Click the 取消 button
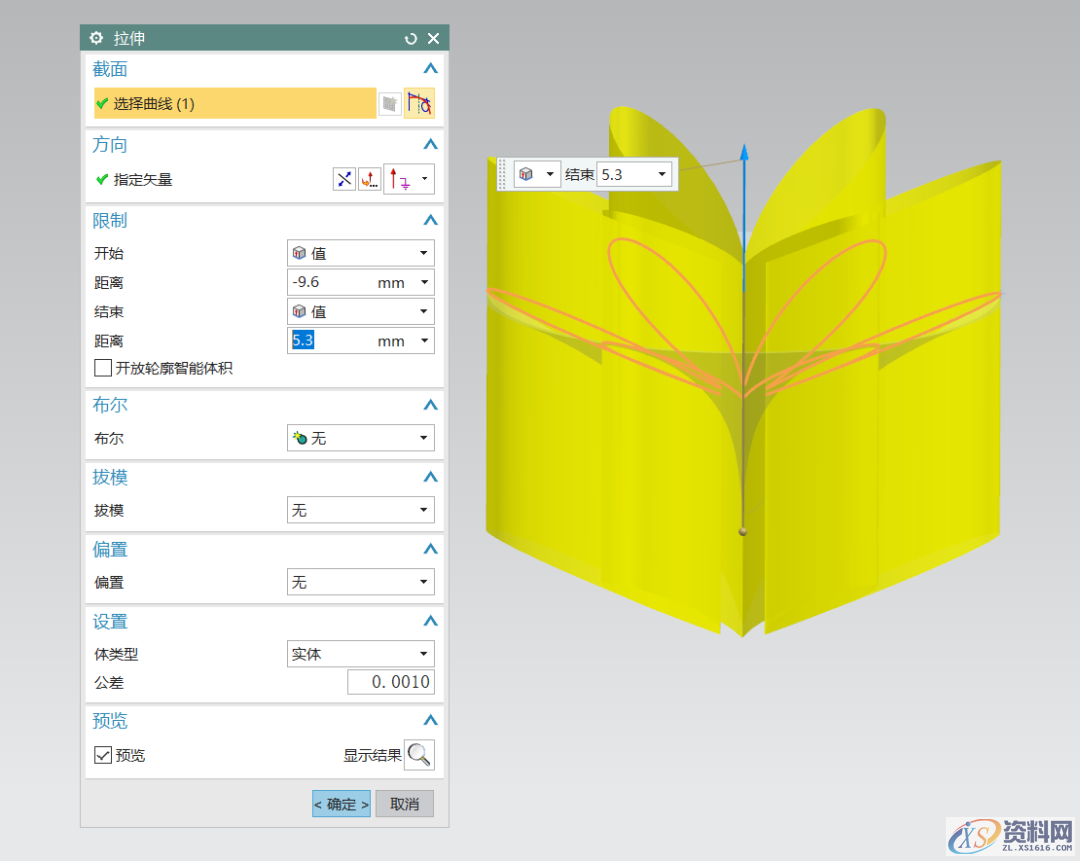 (x=404, y=804)
